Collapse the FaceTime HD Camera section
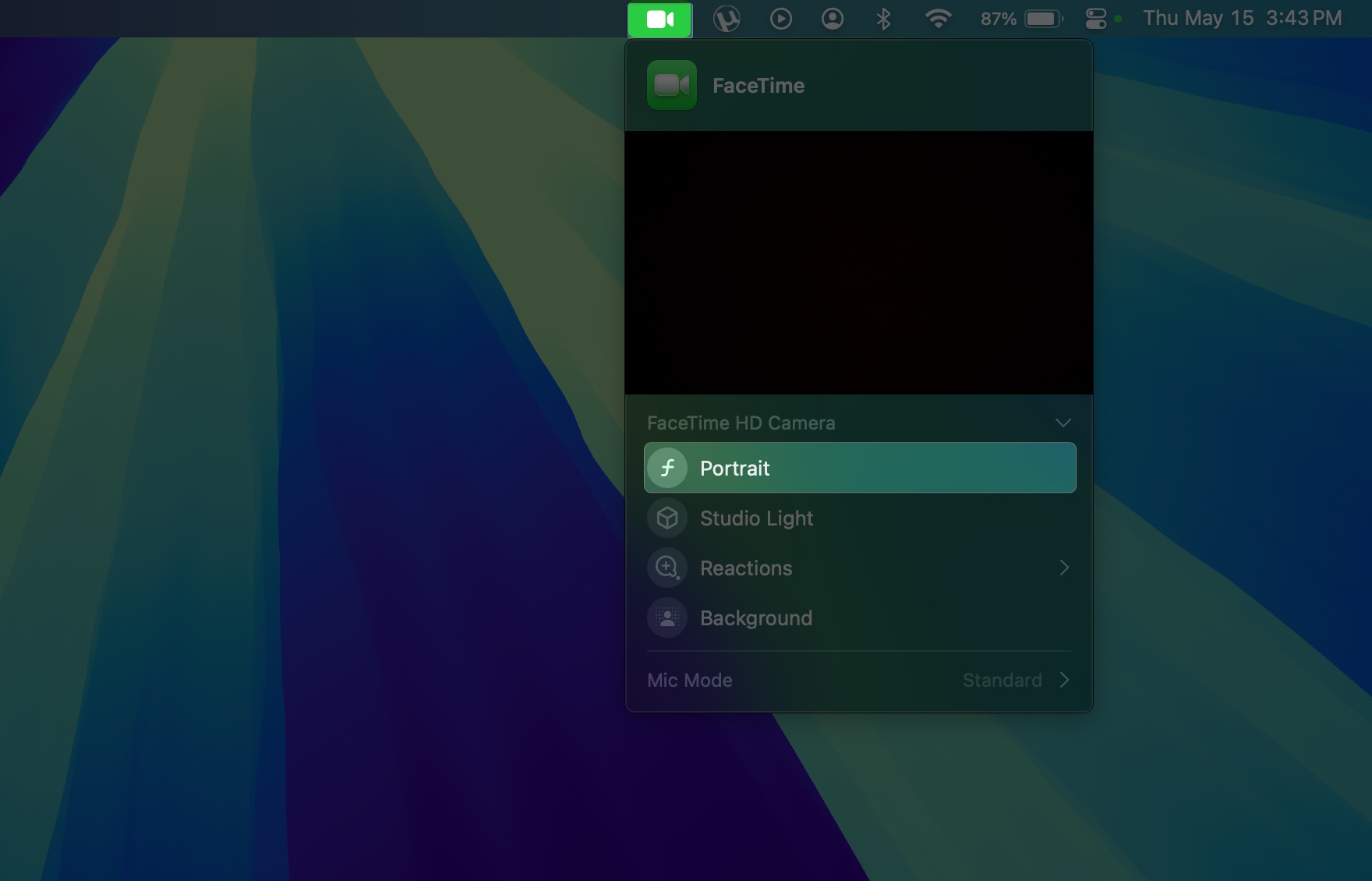The width and height of the screenshot is (1372, 881). 1063,423
